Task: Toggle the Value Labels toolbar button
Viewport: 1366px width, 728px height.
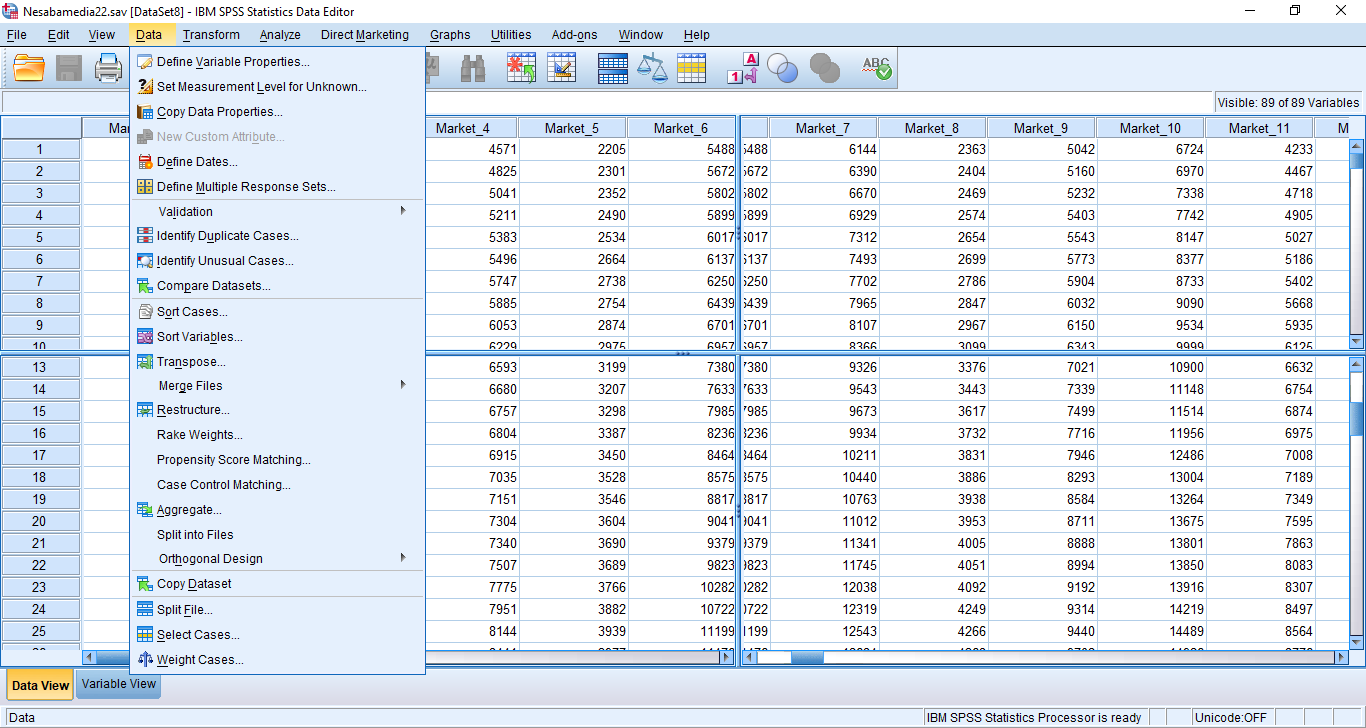Action: pos(742,68)
